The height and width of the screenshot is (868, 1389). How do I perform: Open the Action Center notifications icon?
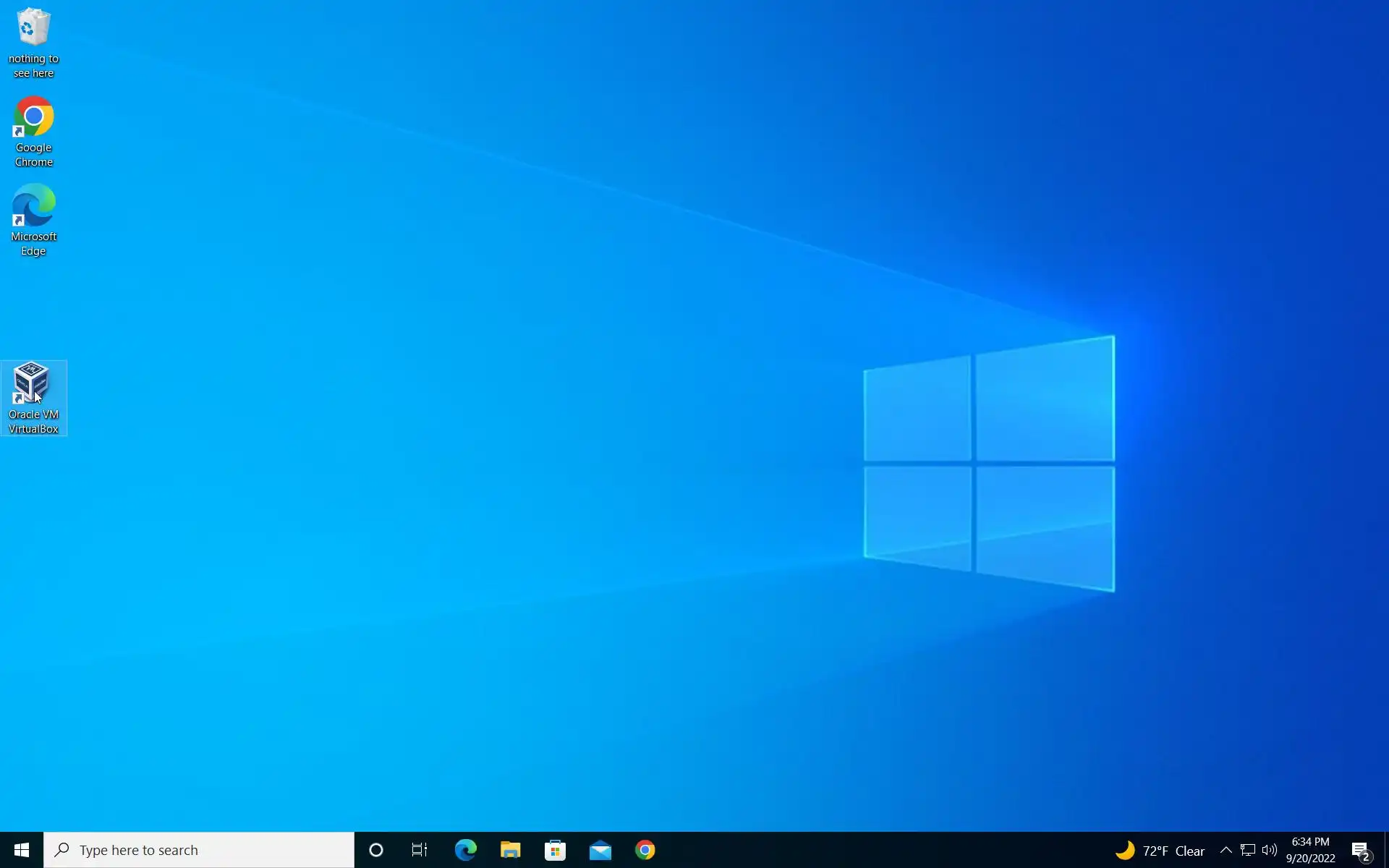pos(1361,850)
